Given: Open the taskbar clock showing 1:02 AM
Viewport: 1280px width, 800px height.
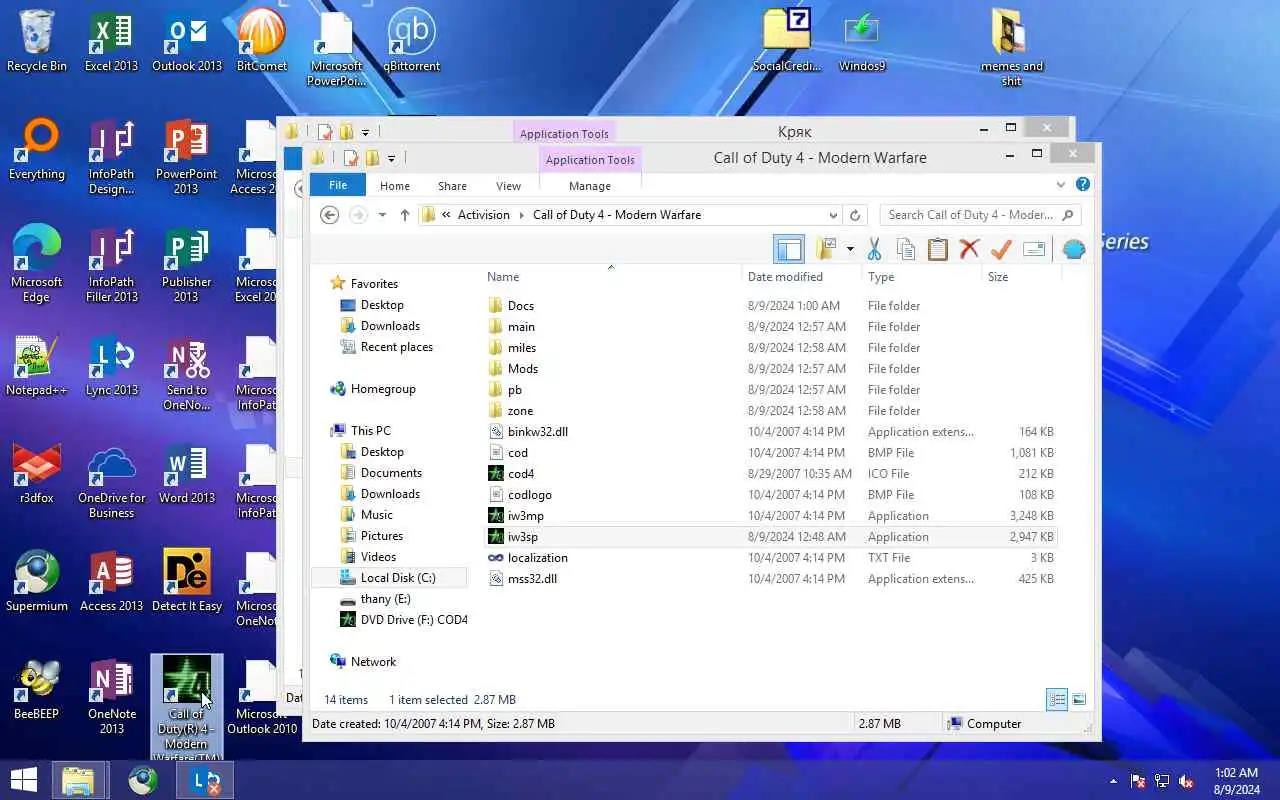Looking at the screenshot, I should [1236, 780].
